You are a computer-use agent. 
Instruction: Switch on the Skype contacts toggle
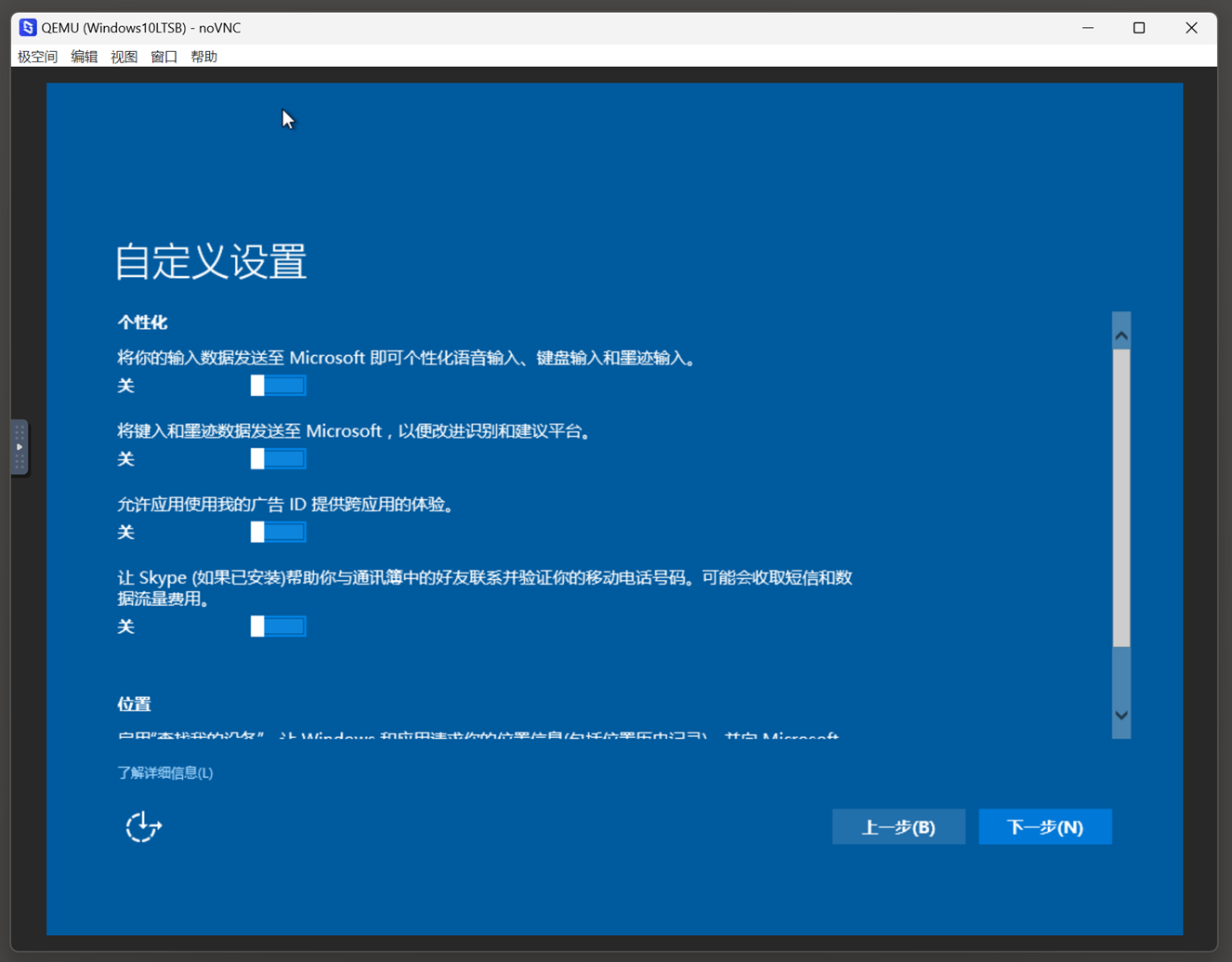pyautogui.click(x=278, y=626)
